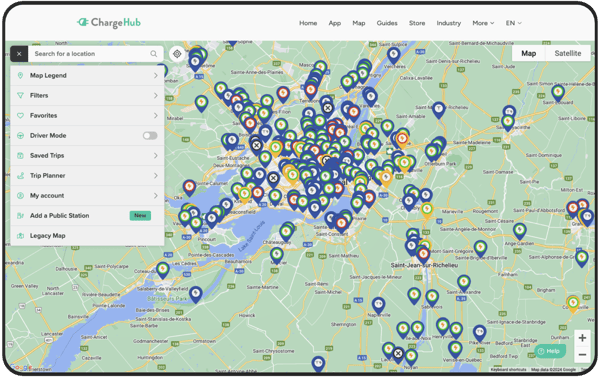Viewport: 600px width, 377px height.
Task: Click the Driver Mode steering wheel icon
Action: click(x=21, y=135)
